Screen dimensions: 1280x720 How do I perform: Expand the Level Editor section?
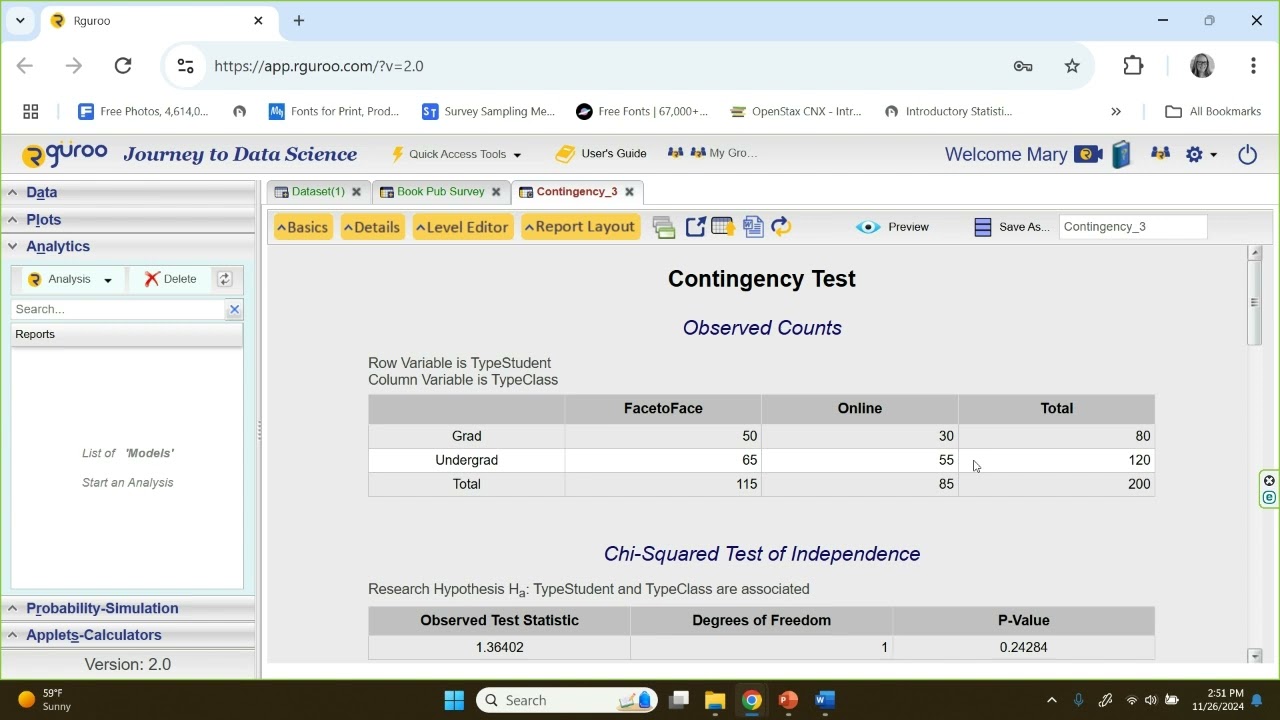tap(462, 227)
